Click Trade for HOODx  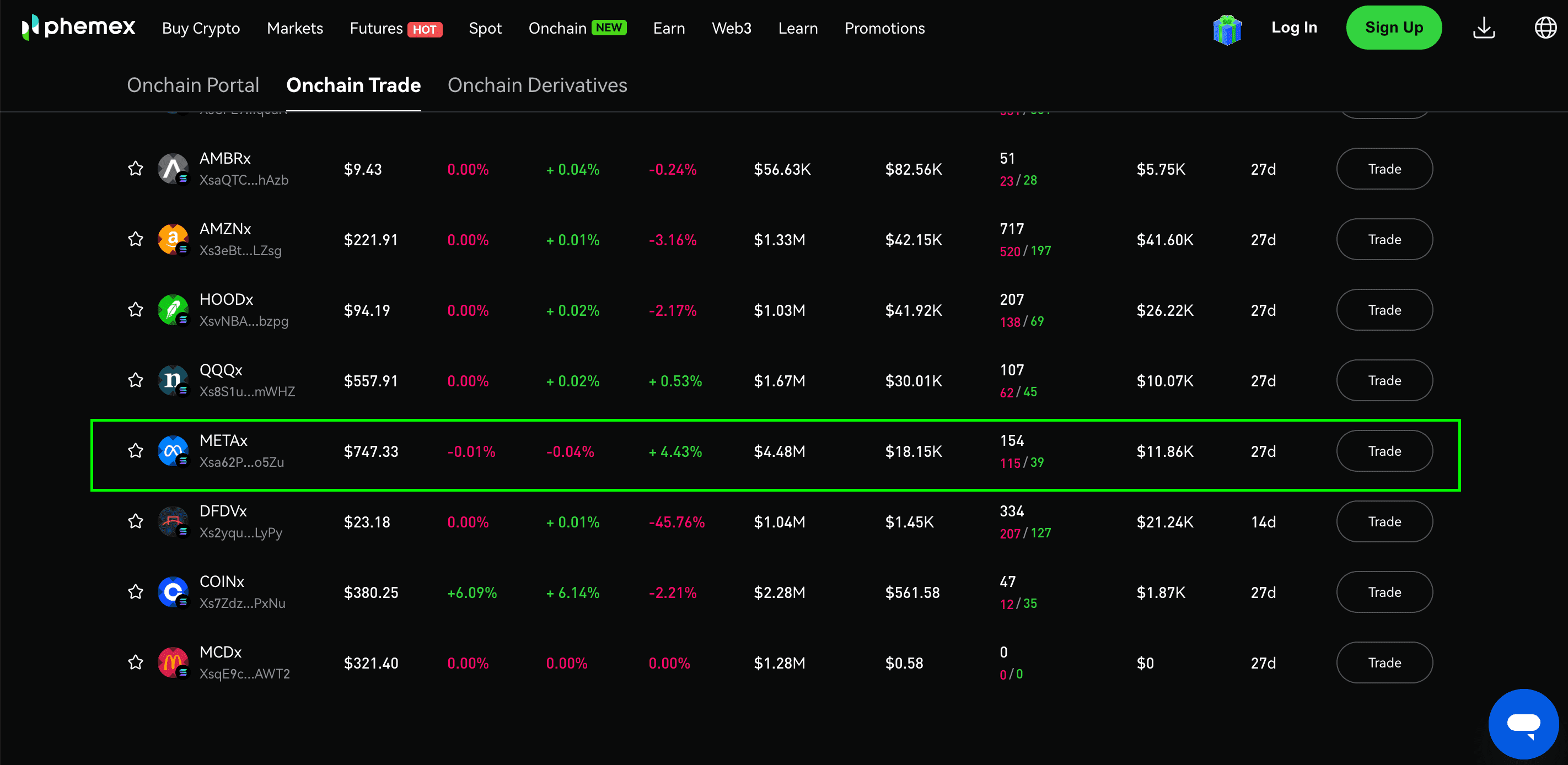point(1384,310)
